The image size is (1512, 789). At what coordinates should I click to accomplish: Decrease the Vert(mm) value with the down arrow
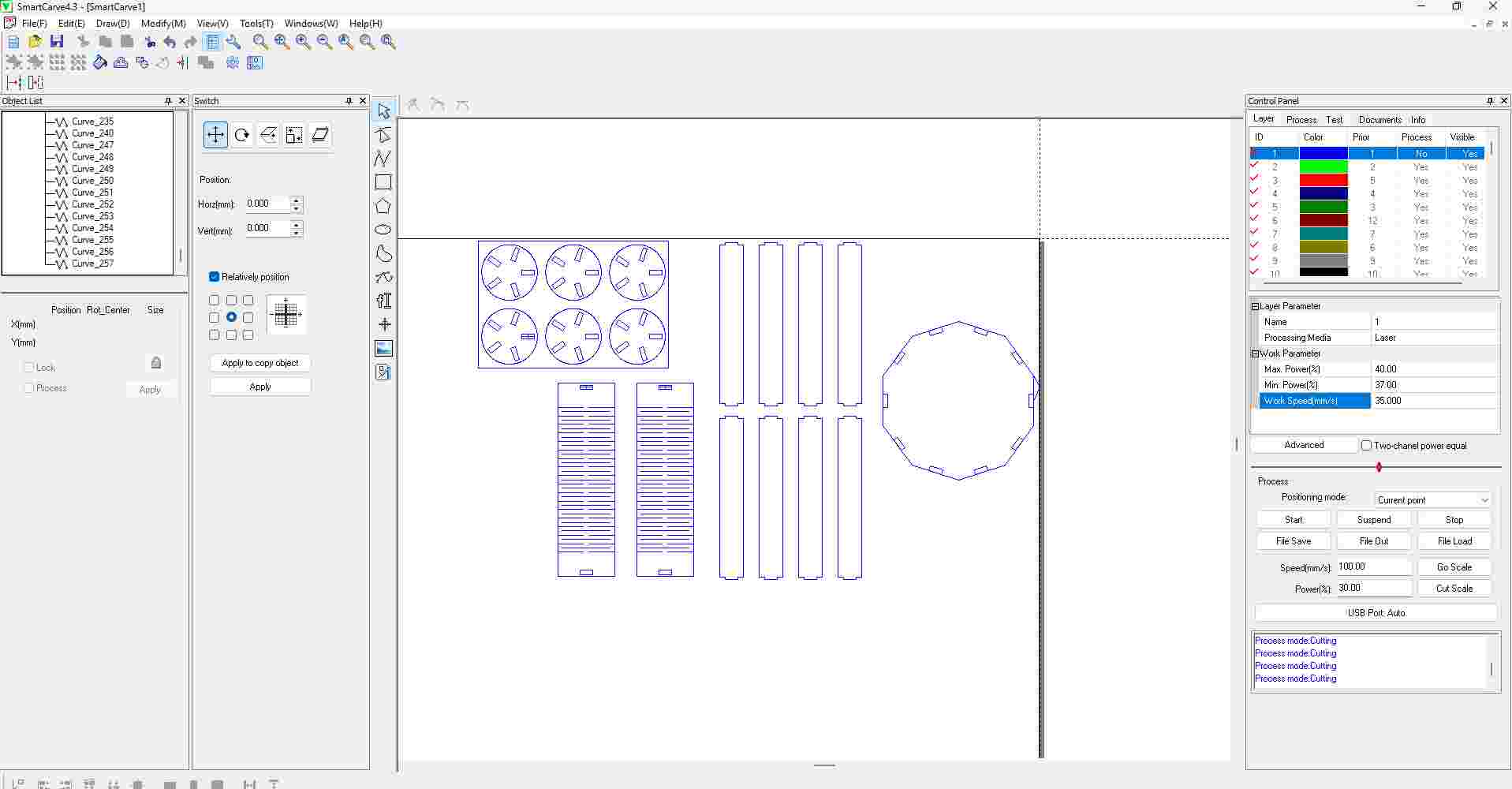[297, 233]
